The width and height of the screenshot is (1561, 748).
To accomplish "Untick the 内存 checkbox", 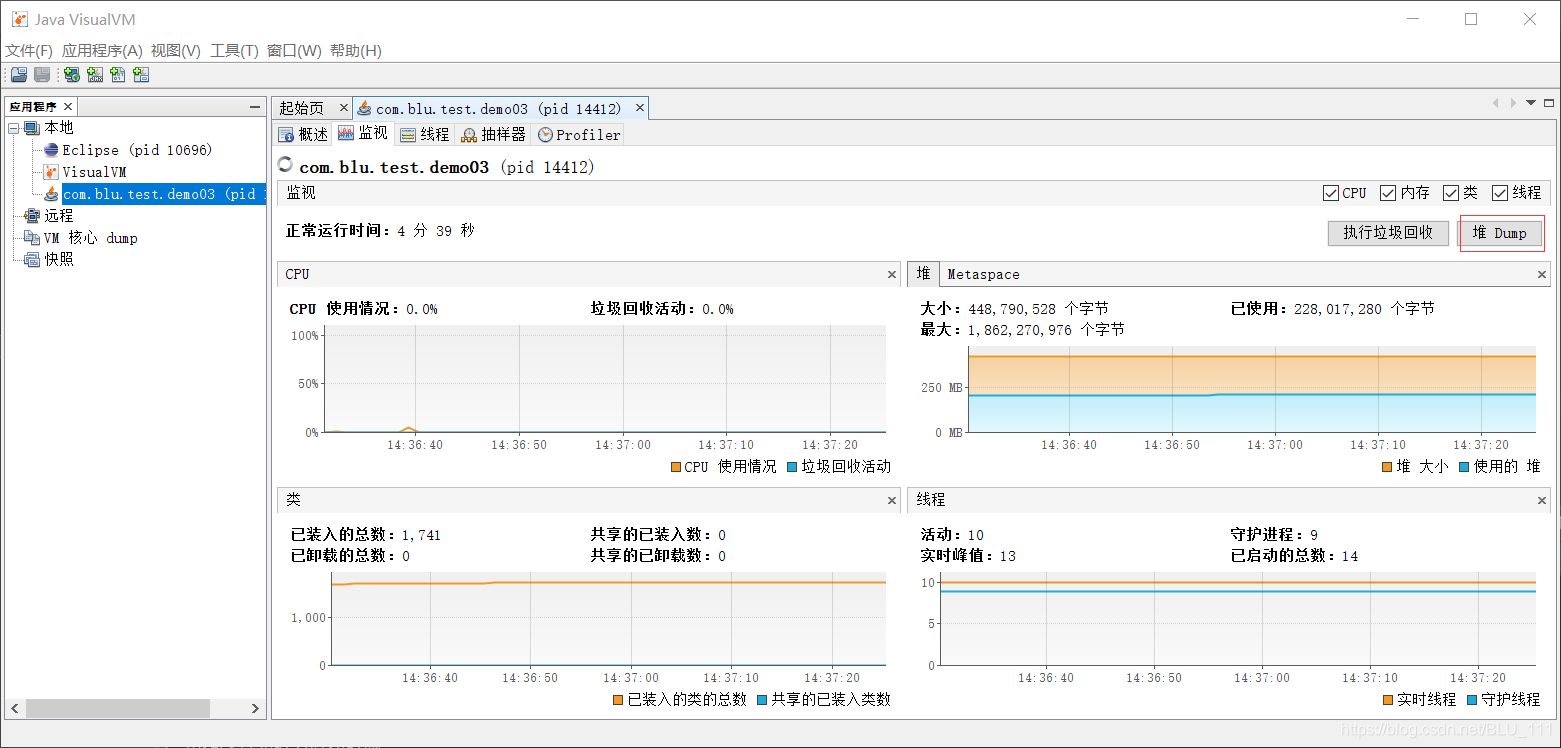I will click(1388, 193).
